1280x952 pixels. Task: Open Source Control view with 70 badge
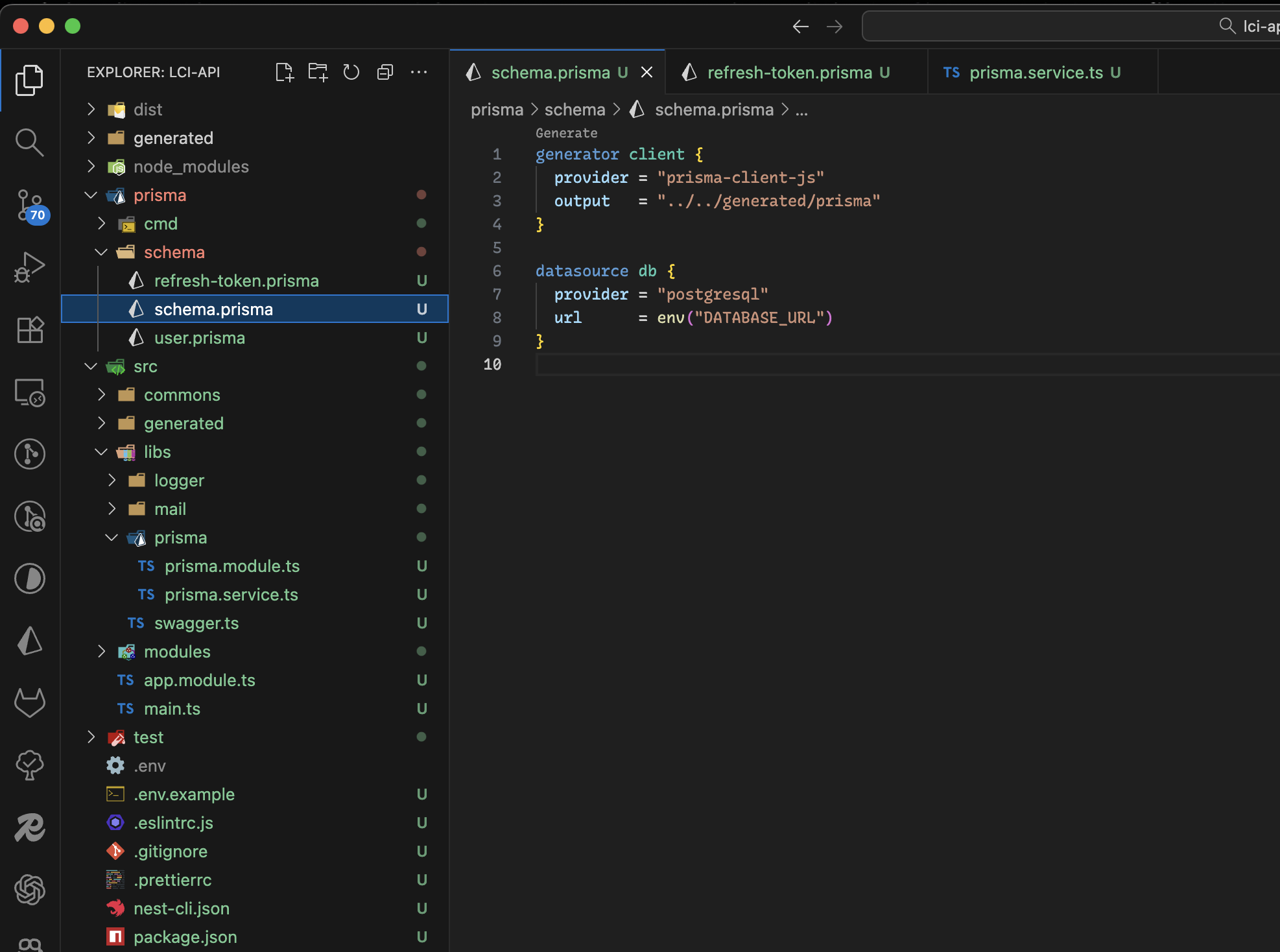click(x=30, y=205)
